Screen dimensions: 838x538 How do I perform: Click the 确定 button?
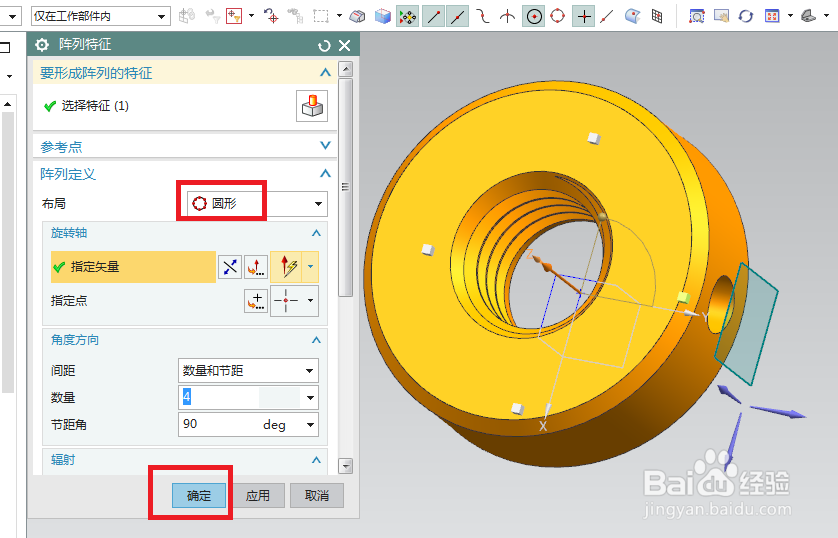pyautogui.click(x=199, y=496)
